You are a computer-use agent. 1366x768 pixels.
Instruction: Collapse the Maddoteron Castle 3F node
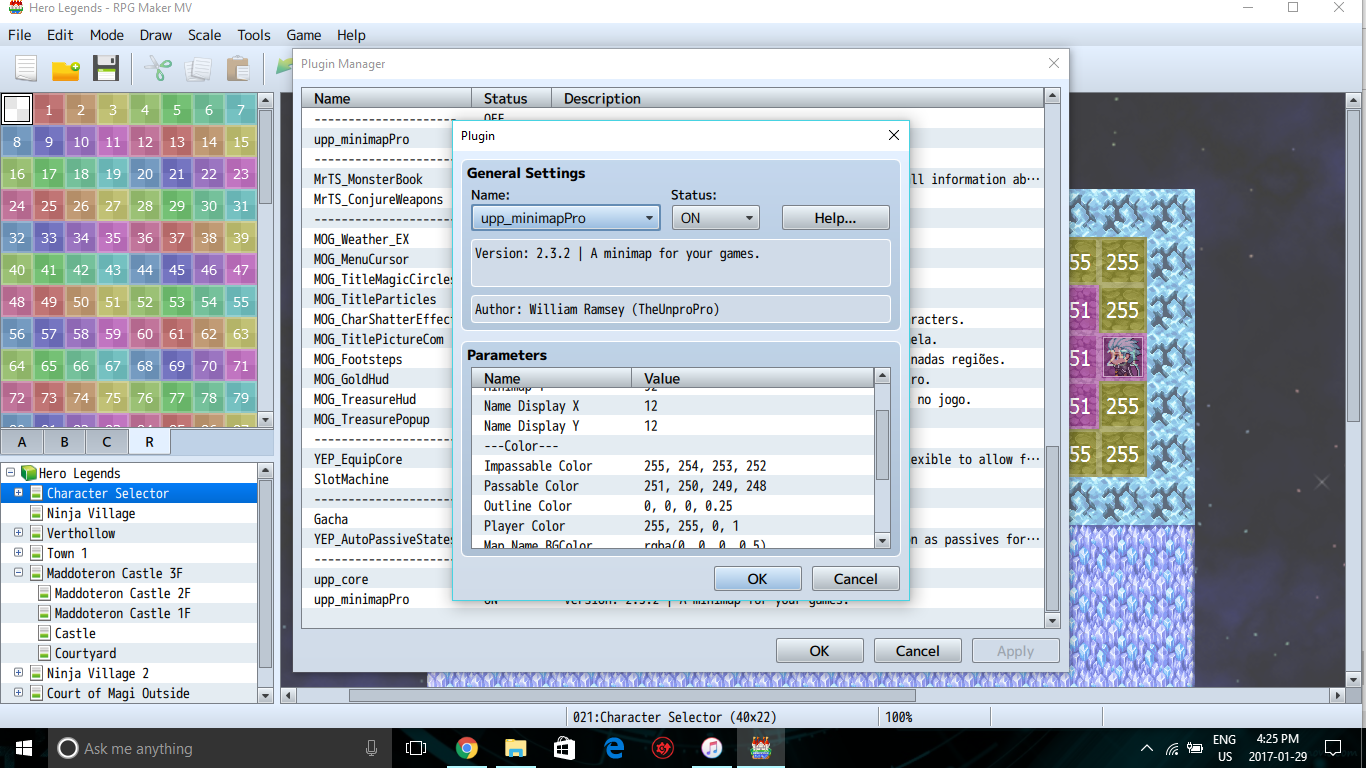(18, 573)
